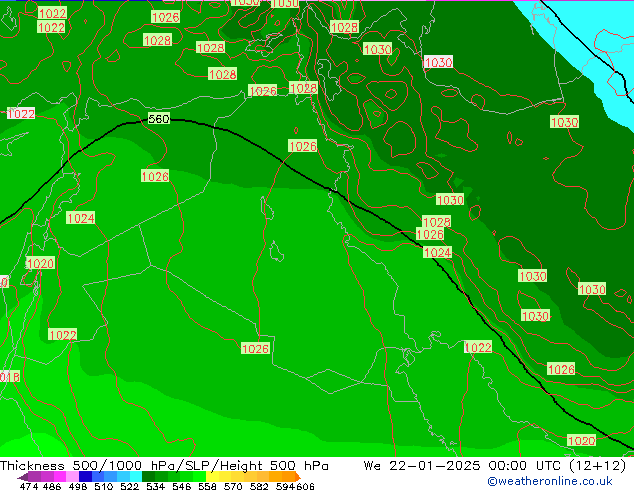Click the 1026 label just left of 1028 mid-top
Image resolution: width=634 pixels, height=490 pixels.
point(263,91)
